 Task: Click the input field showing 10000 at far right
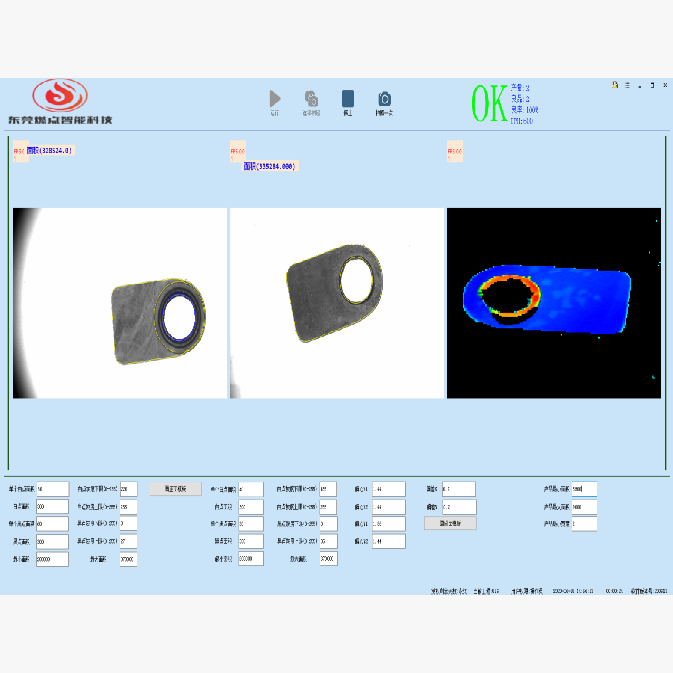click(584, 489)
